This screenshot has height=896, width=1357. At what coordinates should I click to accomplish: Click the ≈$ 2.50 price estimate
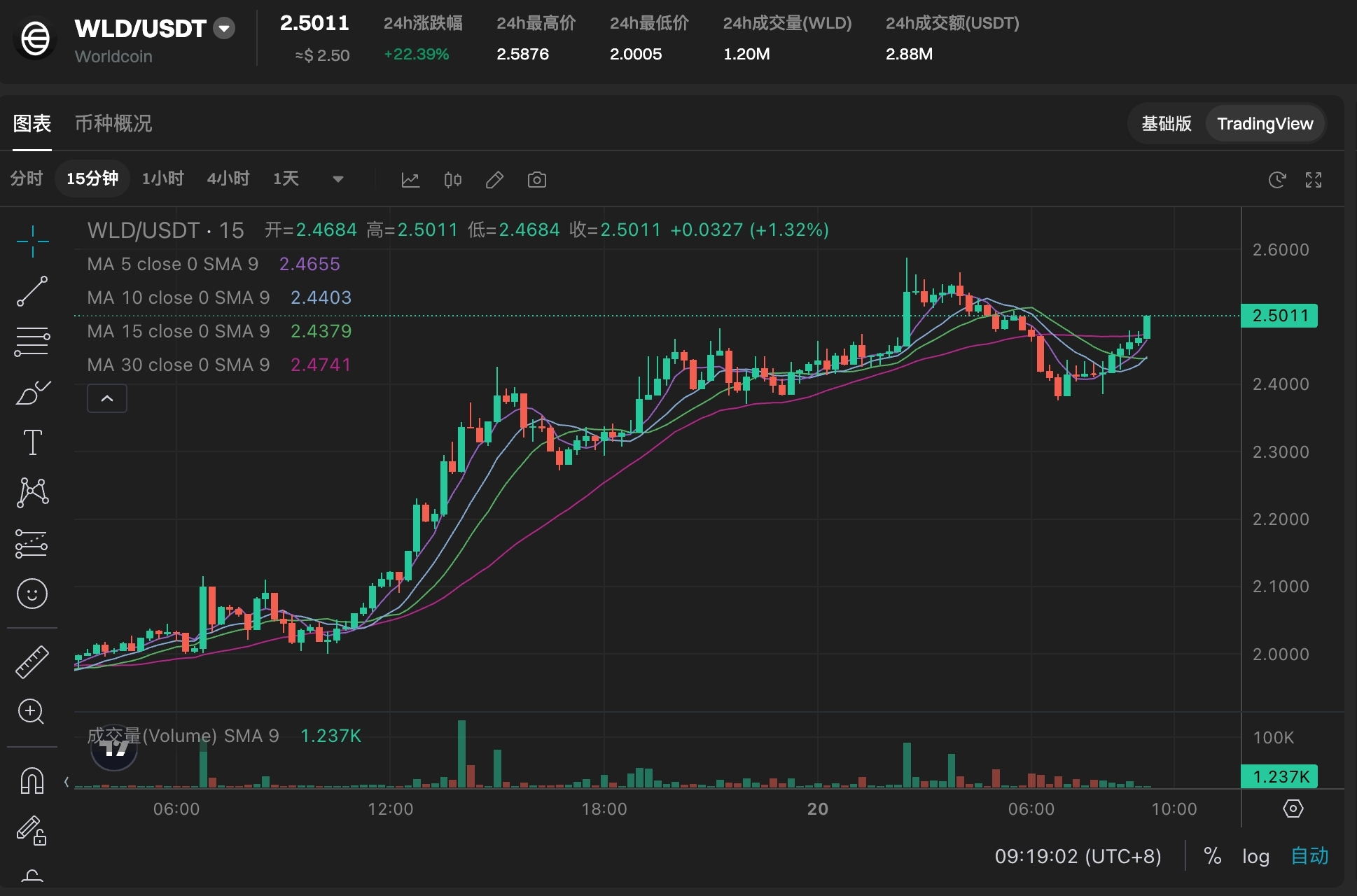(323, 55)
